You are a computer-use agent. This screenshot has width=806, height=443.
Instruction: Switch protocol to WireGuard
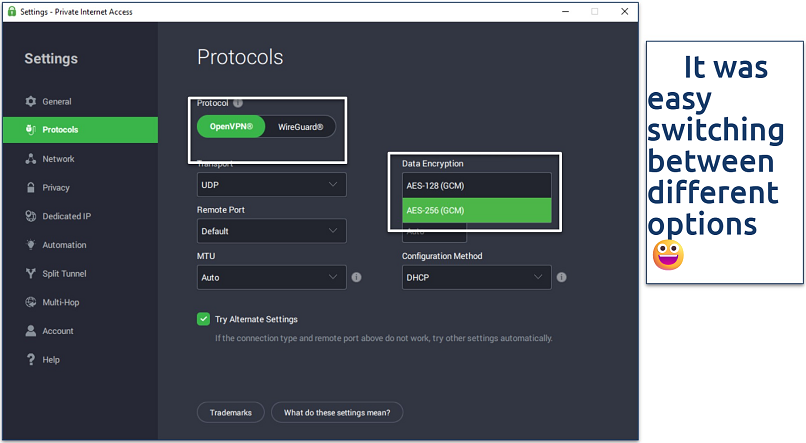click(301, 126)
